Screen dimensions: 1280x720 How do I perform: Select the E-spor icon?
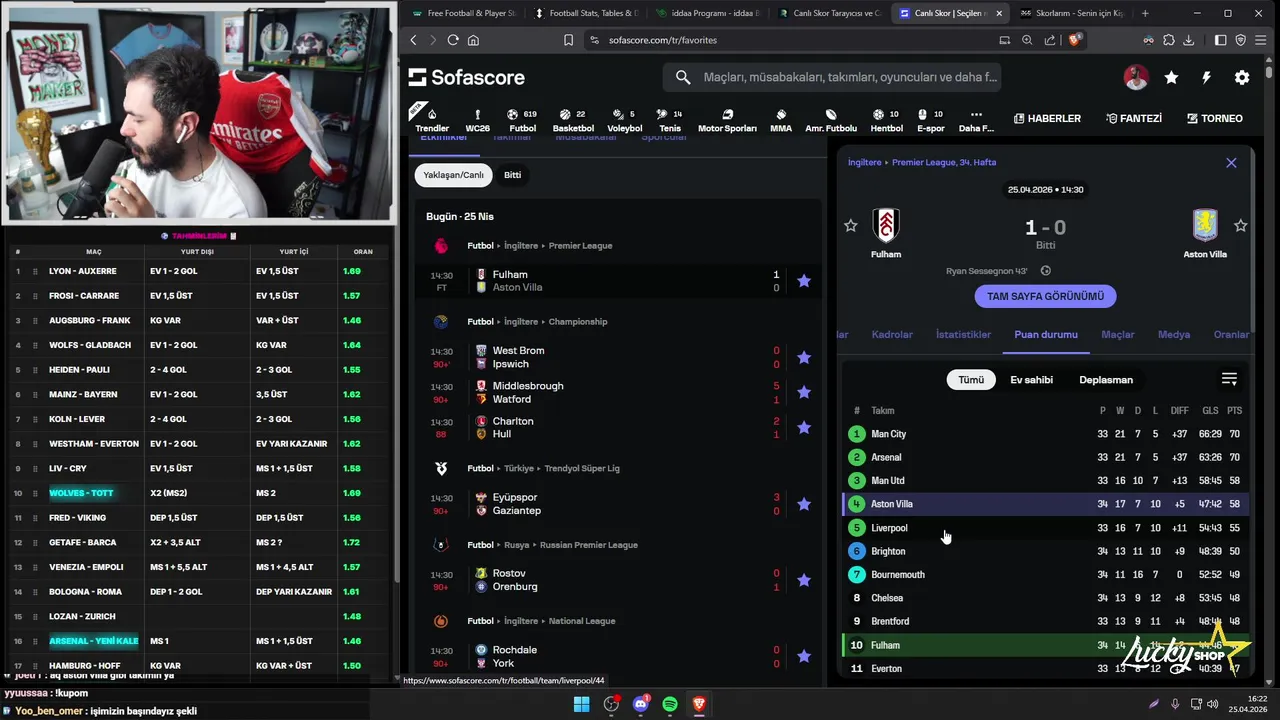(931, 120)
